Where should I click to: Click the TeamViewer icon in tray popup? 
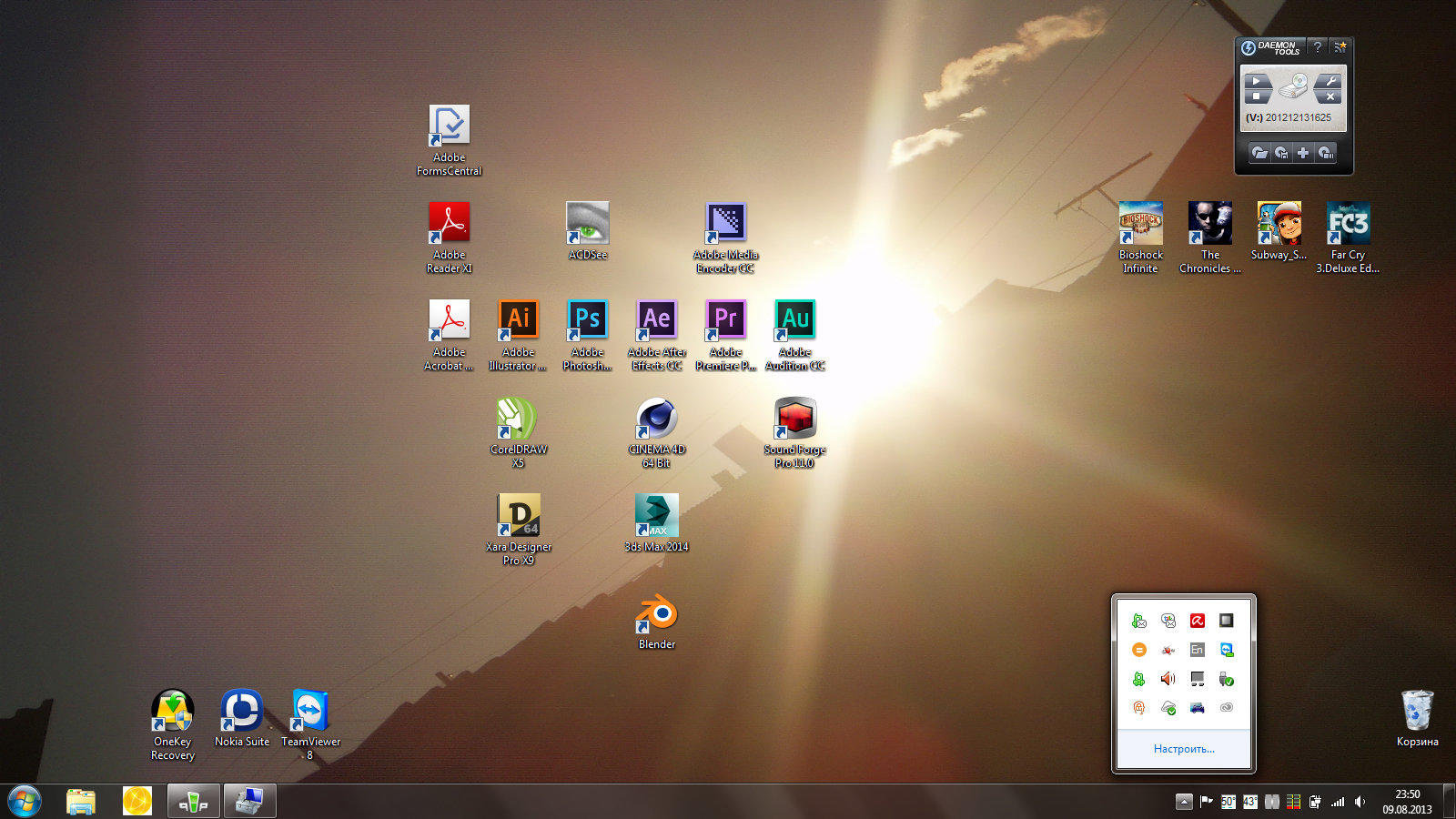1227,650
